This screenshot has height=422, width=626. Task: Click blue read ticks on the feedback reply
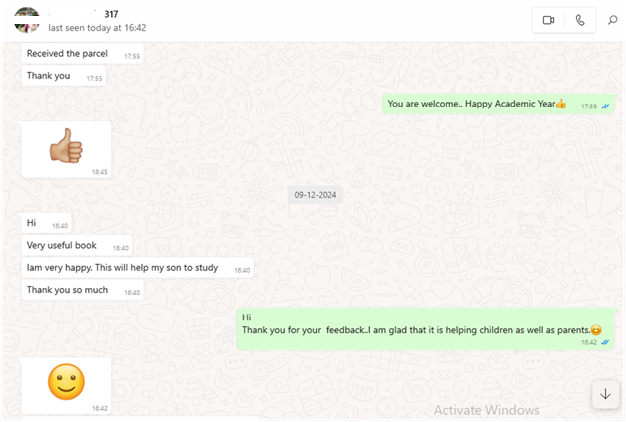pyautogui.click(x=604, y=342)
